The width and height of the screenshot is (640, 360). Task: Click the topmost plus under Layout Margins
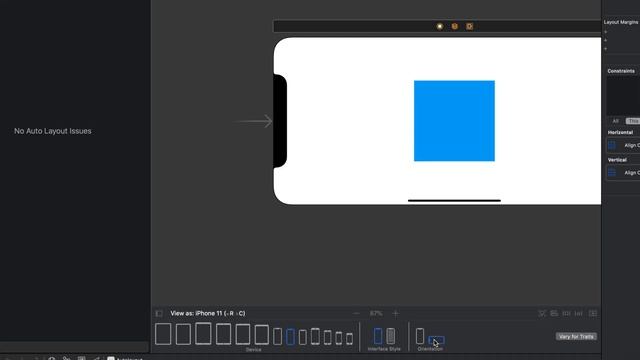point(606,32)
